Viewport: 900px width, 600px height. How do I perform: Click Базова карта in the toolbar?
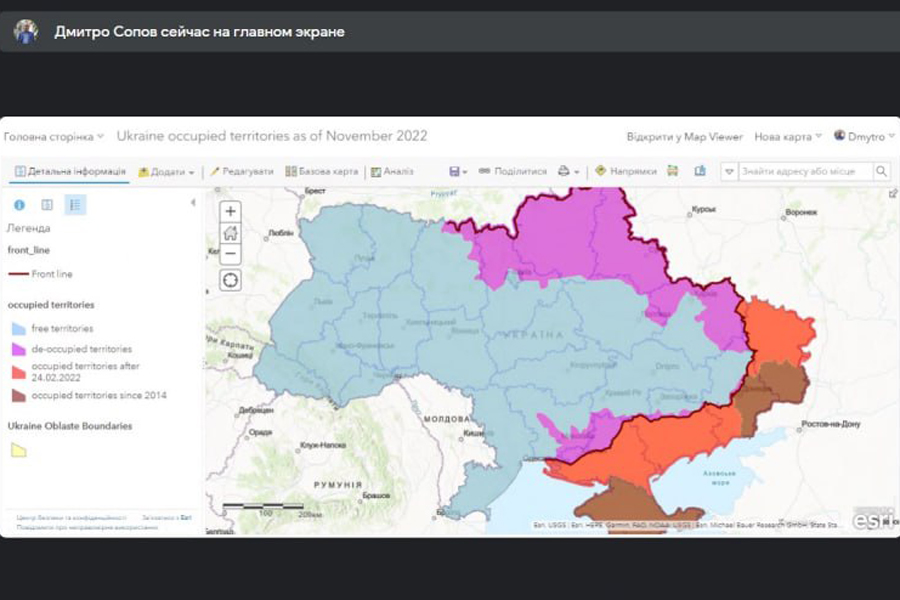point(322,172)
